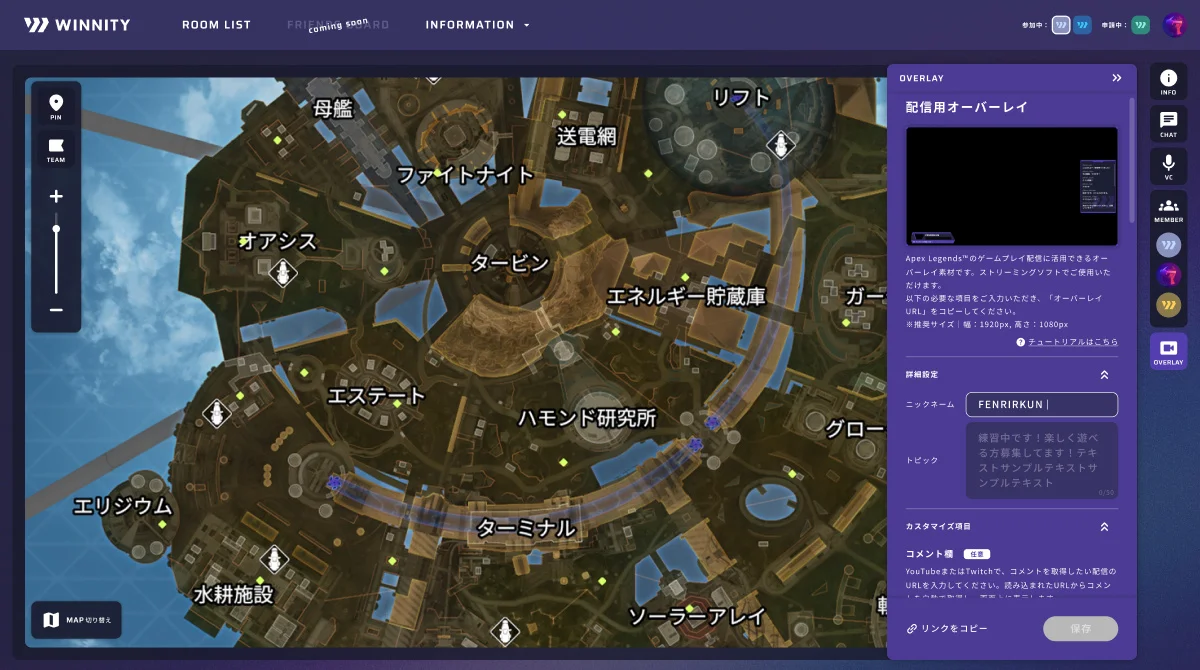Click the supply bin marker below オアシス

pyautogui.click(x=283, y=273)
